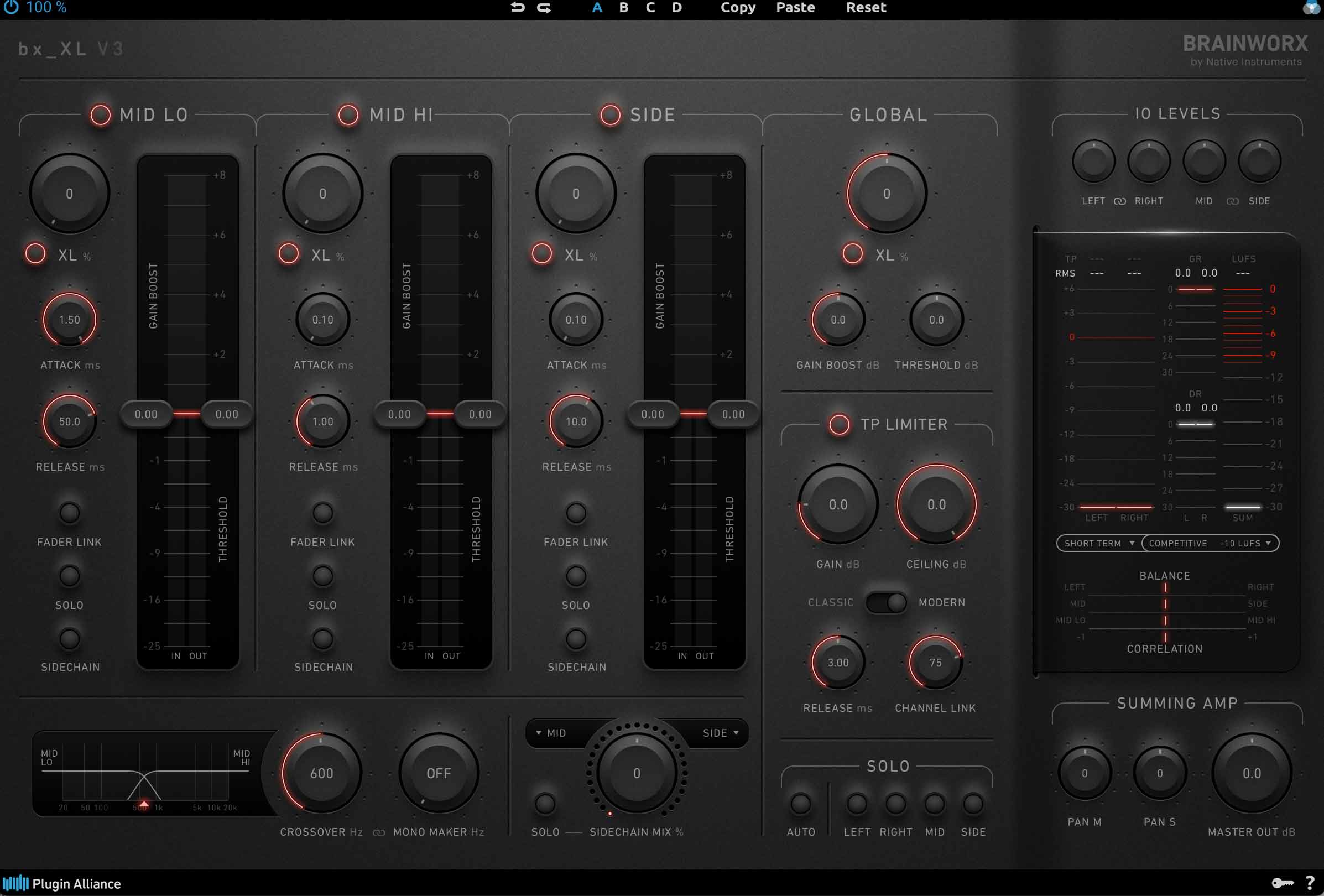This screenshot has width=1324, height=896.
Task: Toggle the Mid/Side link chain icon
Action: (x=1232, y=201)
